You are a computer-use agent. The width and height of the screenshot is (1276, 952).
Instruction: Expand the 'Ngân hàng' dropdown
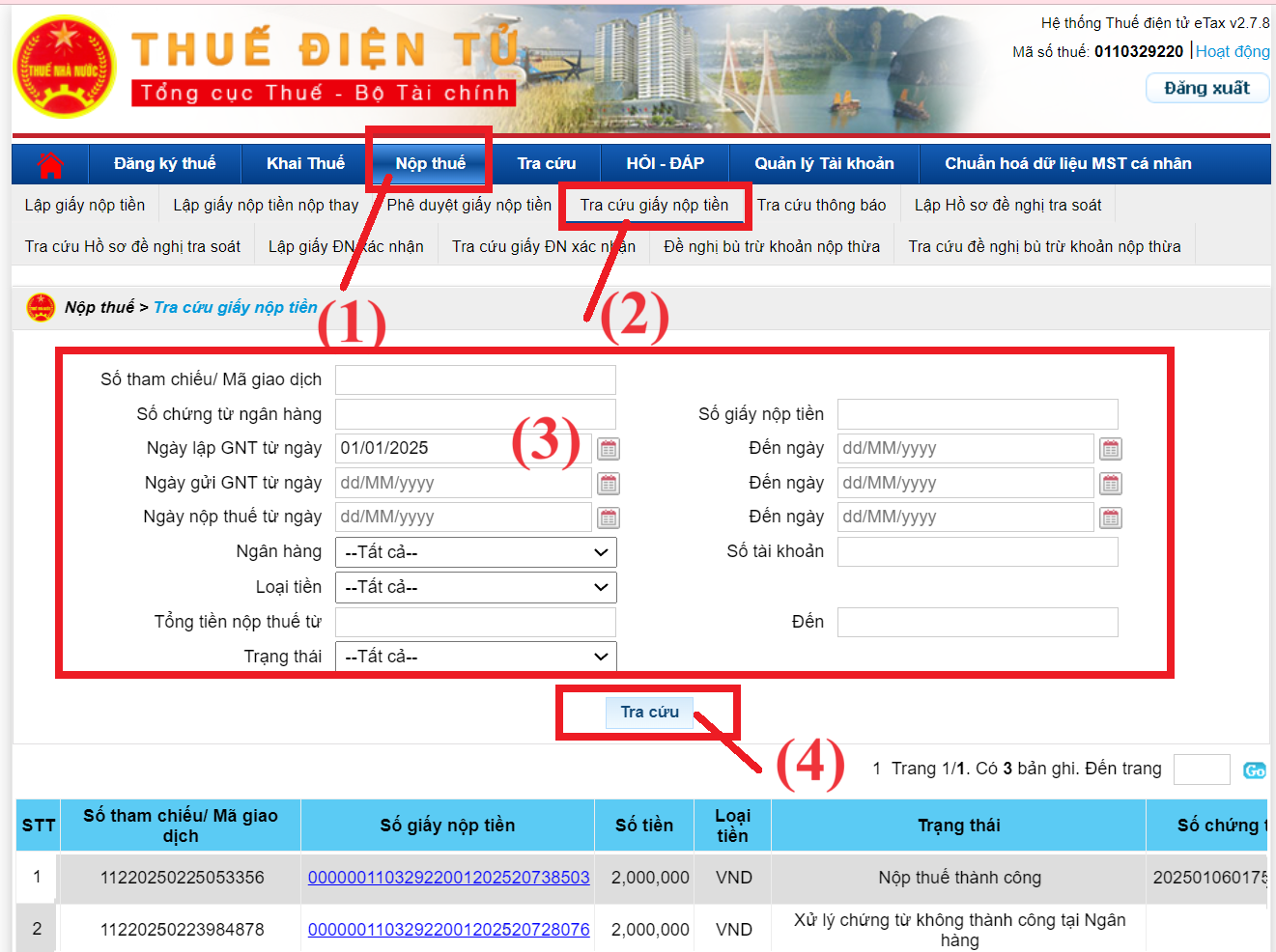click(475, 552)
